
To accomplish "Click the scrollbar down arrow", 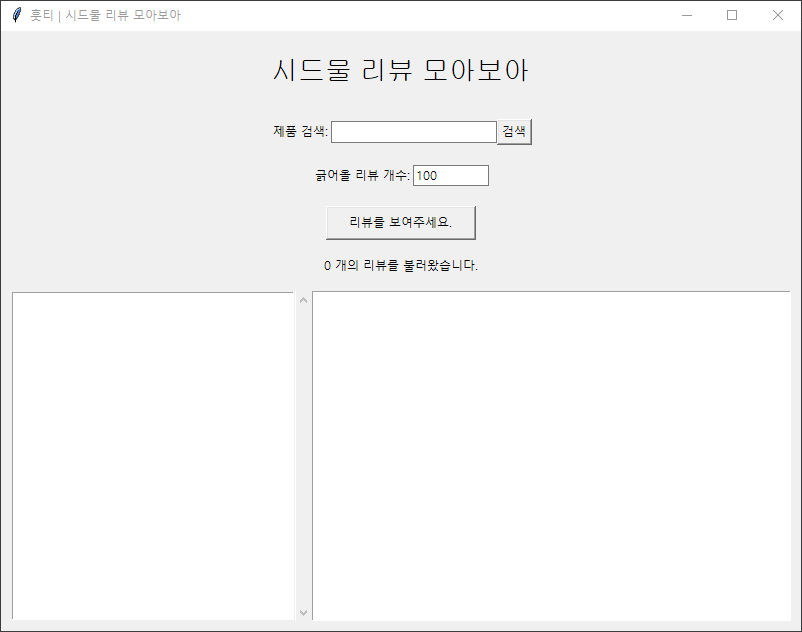I will click(x=303, y=613).
